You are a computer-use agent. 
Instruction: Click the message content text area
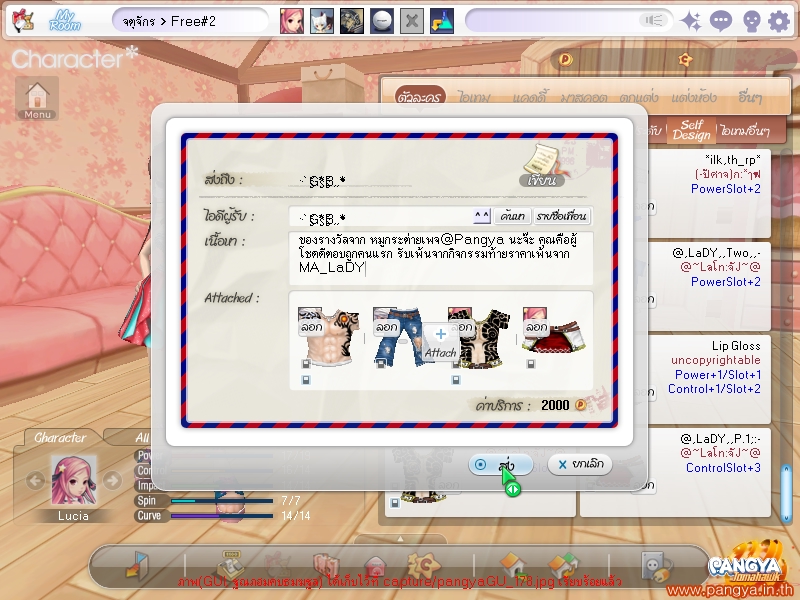coord(441,258)
